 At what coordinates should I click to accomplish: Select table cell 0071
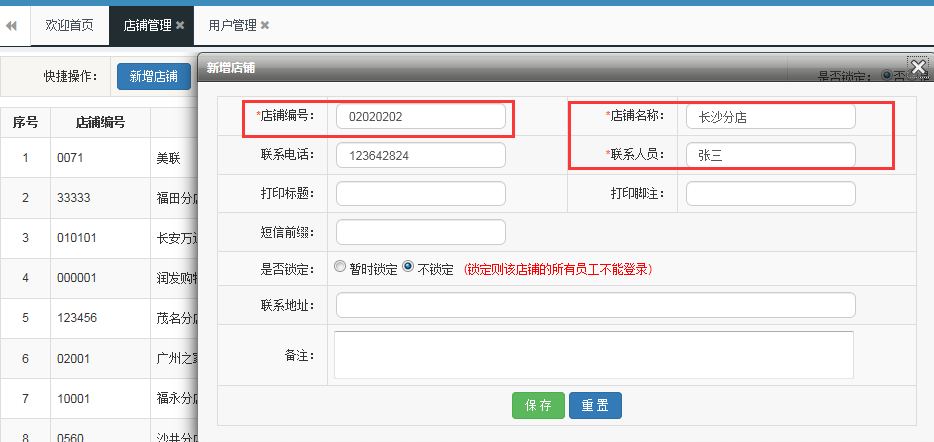pos(100,158)
